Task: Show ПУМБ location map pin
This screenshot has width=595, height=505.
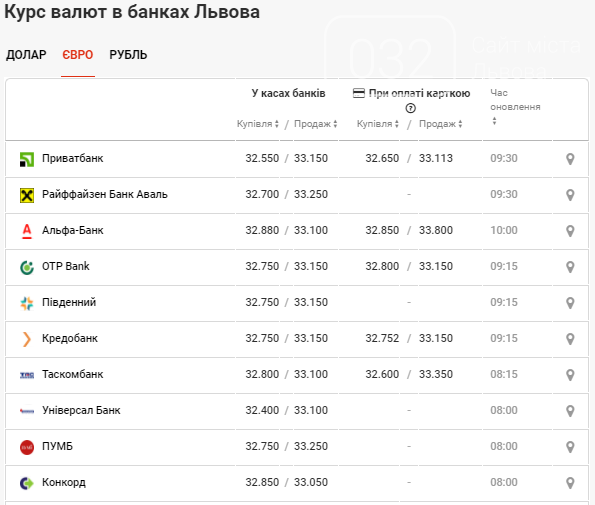Action: point(570,447)
